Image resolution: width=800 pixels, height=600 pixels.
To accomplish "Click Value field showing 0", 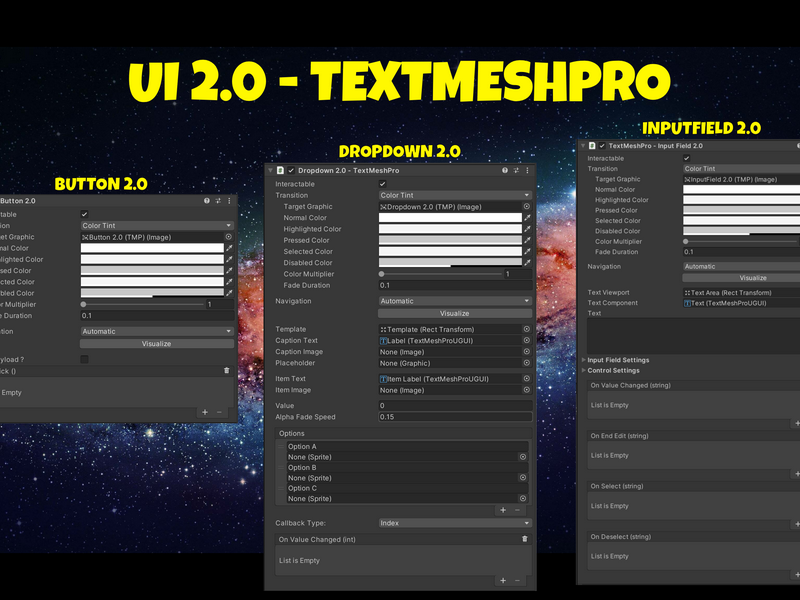I will pos(455,406).
